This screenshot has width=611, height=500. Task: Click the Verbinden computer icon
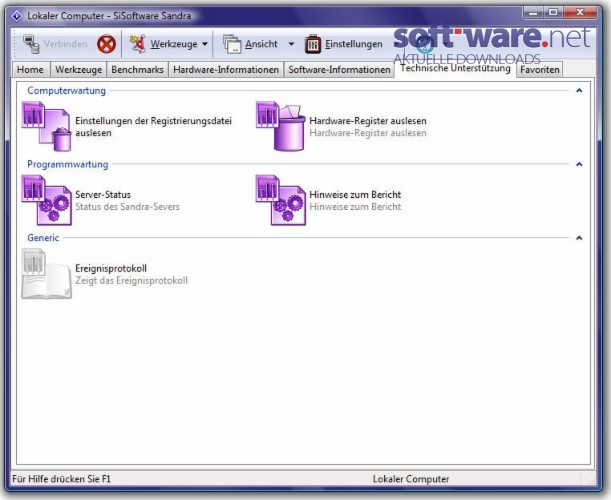coord(31,44)
